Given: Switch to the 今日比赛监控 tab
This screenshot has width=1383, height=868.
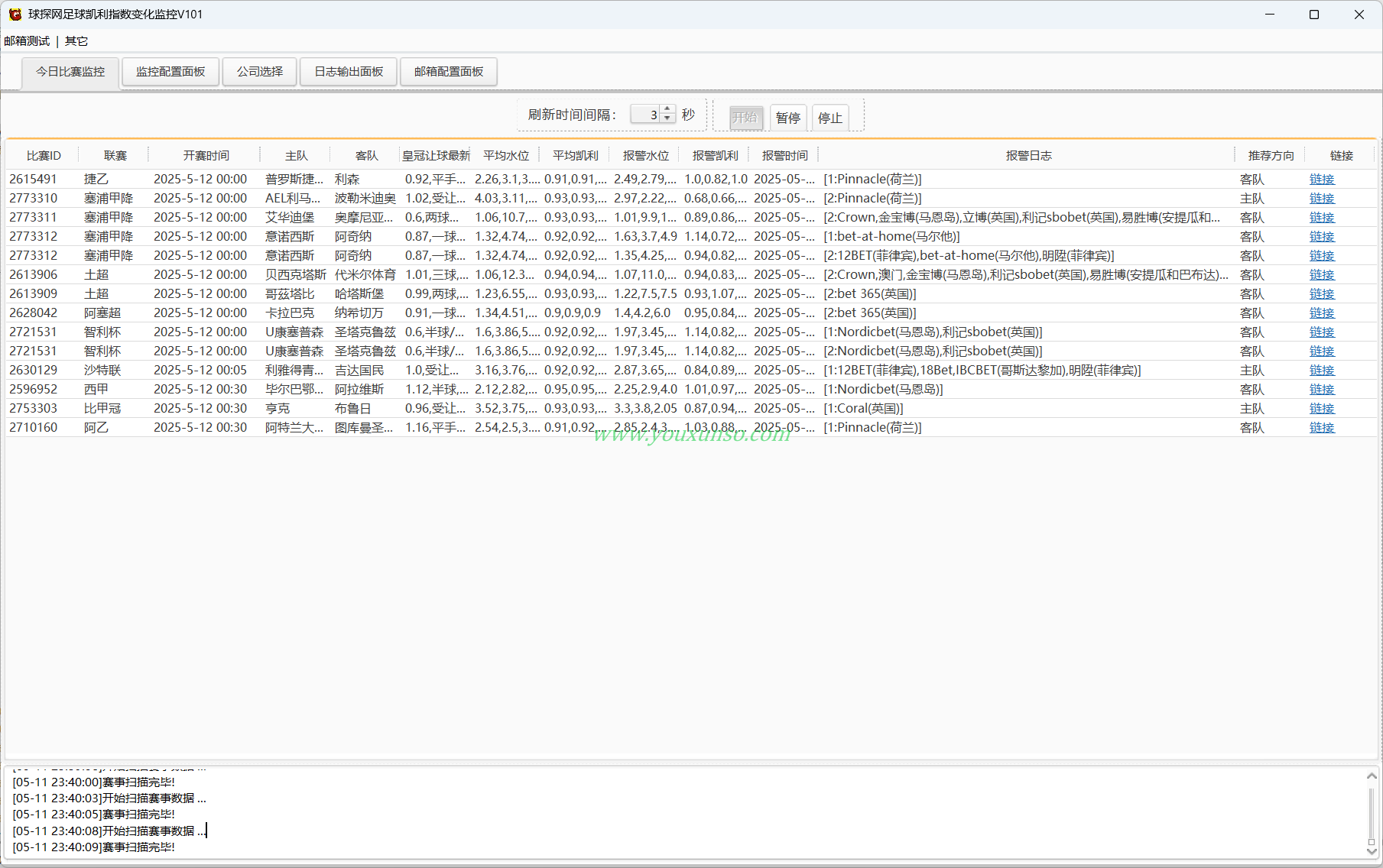Looking at the screenshot, I should [x=70, y=72].
